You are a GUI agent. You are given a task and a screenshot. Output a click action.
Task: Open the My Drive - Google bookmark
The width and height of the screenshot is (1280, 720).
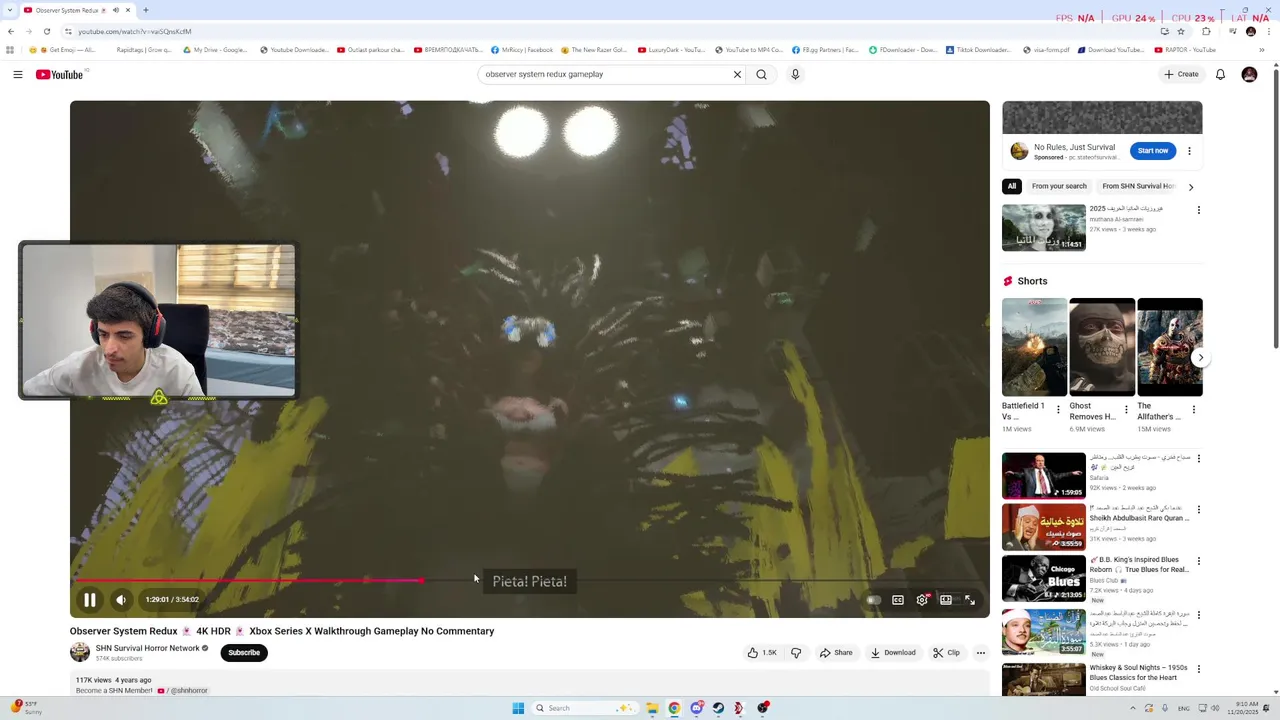[215, 50]
